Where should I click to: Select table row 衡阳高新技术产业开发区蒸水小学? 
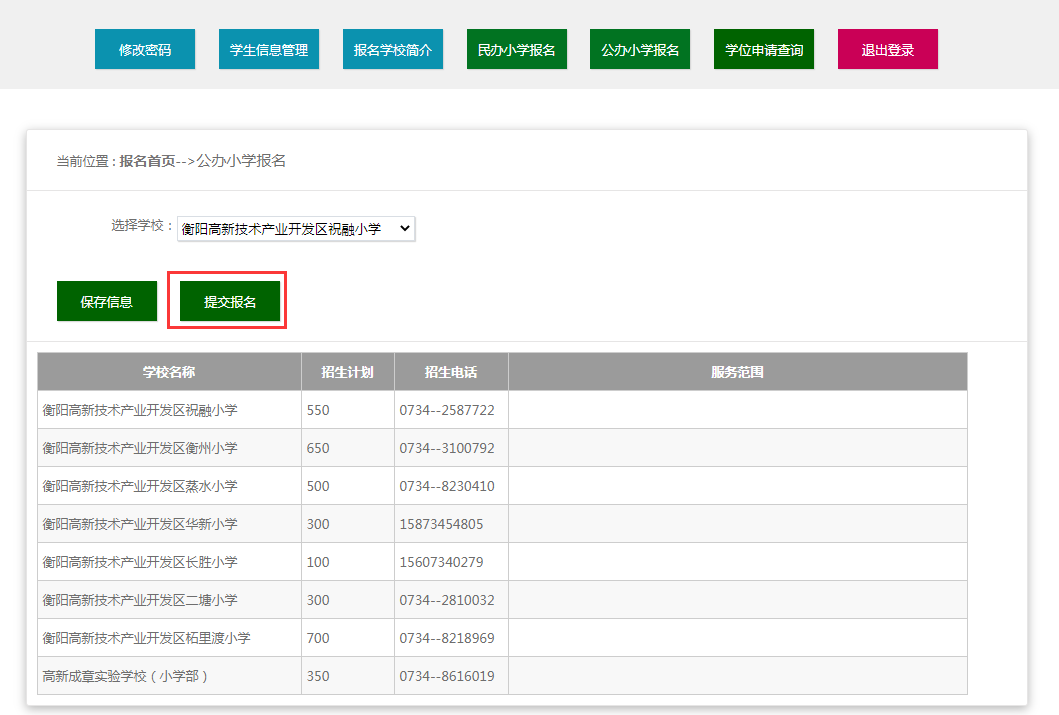[502, 486]
